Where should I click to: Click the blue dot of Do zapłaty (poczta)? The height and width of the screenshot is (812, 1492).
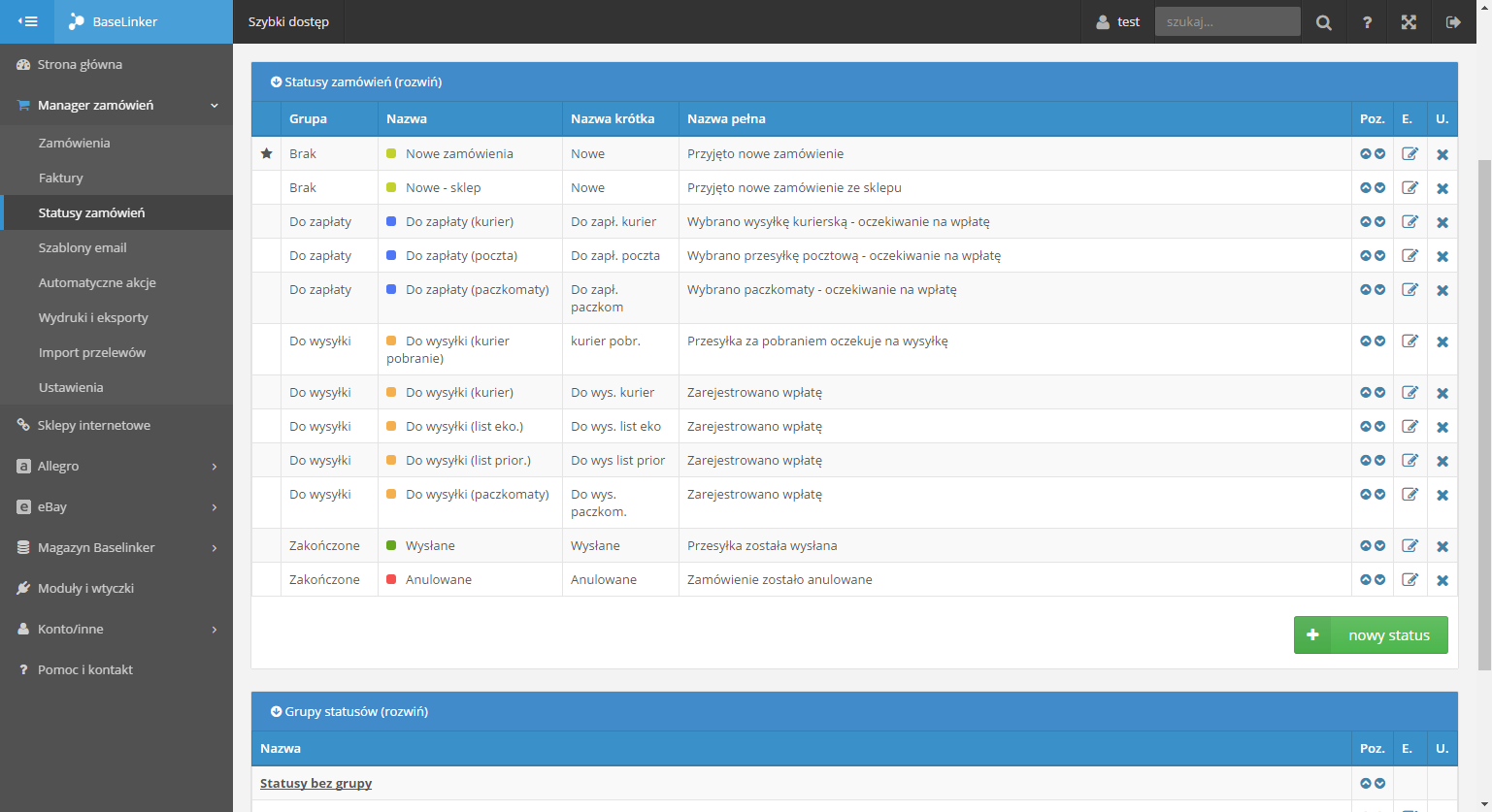click(391, 255)
